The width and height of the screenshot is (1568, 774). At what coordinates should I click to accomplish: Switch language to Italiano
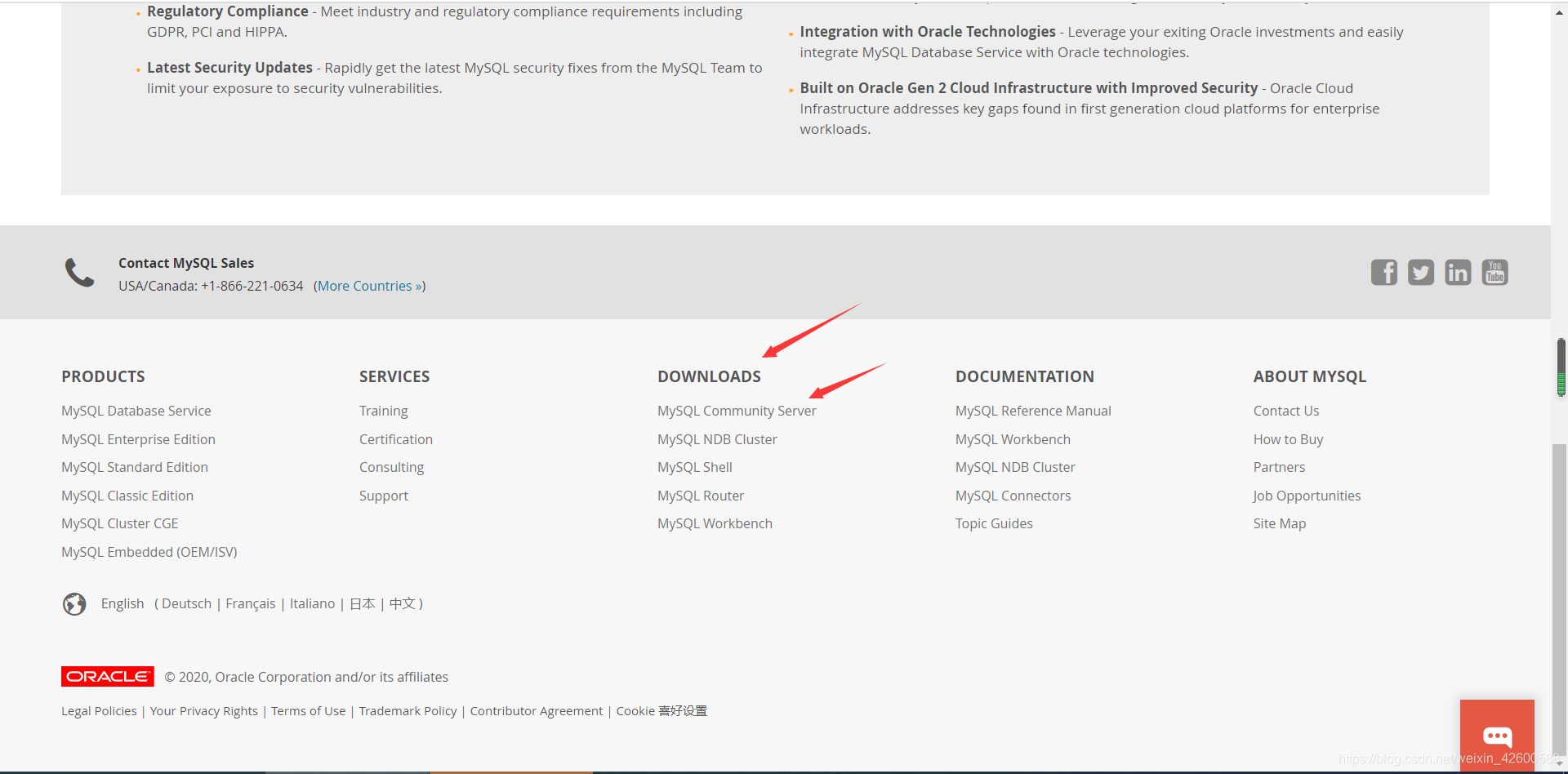[312, 603]
